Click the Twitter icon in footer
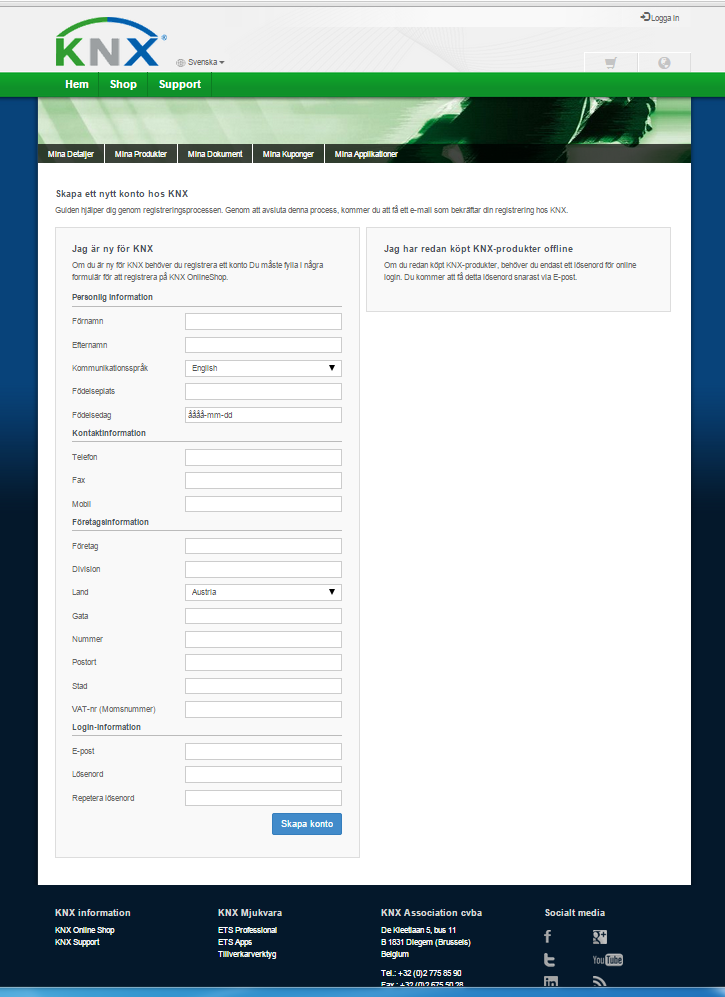725x997 pixels. [549, 960]
